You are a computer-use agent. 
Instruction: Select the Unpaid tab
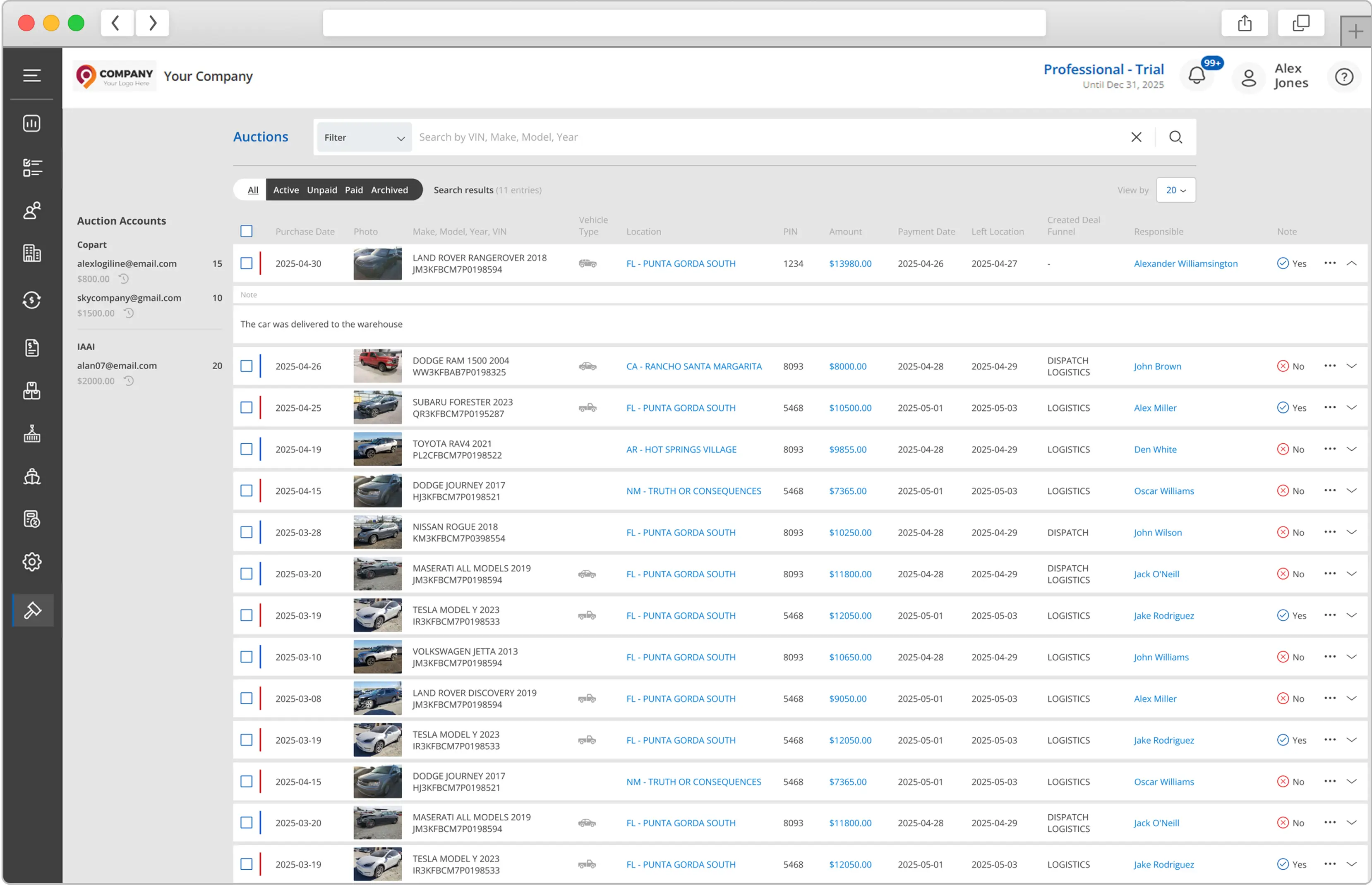(322, 190)
